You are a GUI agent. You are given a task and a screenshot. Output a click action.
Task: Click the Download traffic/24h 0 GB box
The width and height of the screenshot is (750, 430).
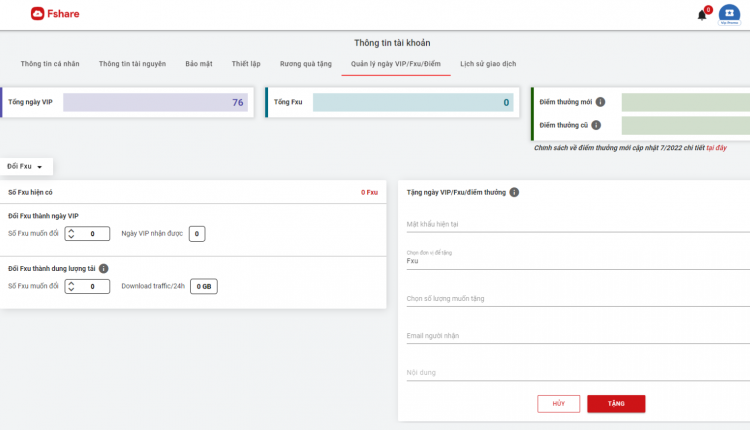[204, 287]
